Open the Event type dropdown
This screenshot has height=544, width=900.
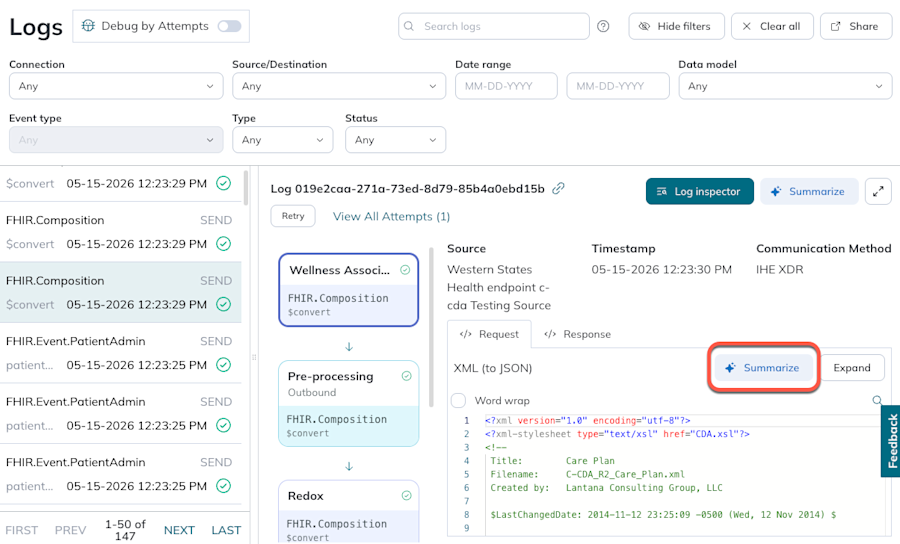[116, 140]
